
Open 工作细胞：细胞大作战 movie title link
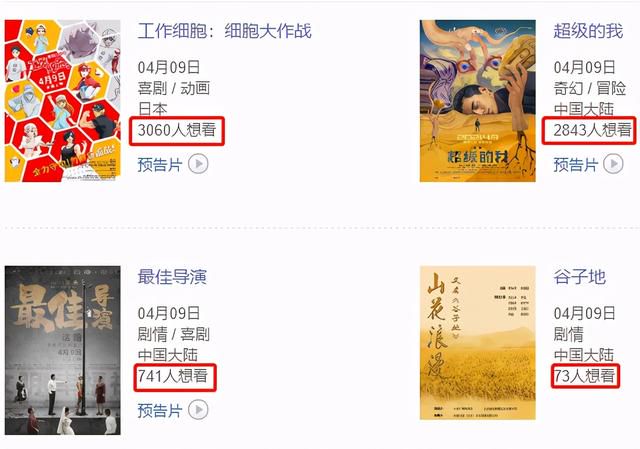tap(224, 31)
